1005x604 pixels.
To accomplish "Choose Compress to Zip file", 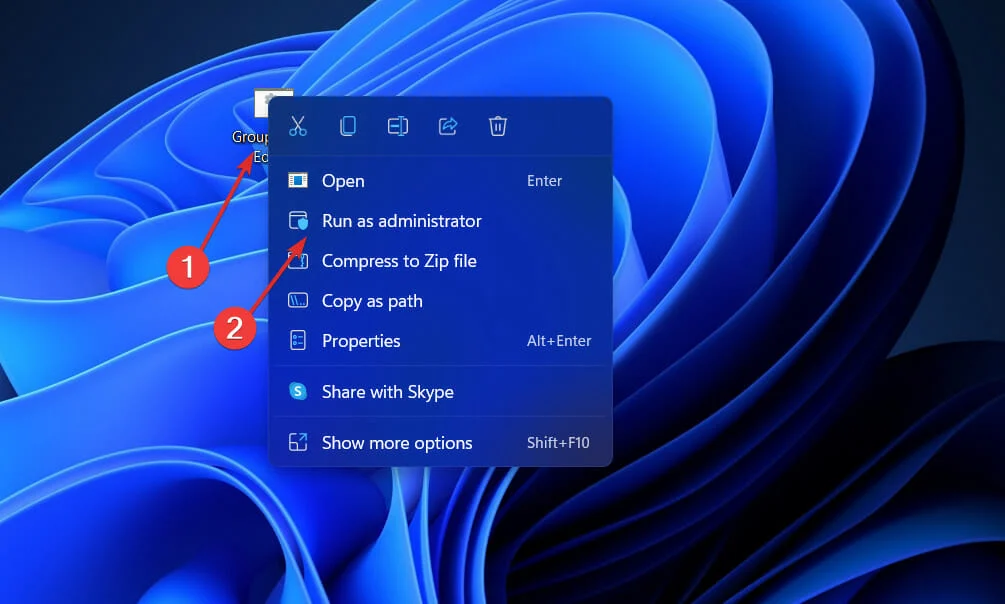I will [440, 261].
